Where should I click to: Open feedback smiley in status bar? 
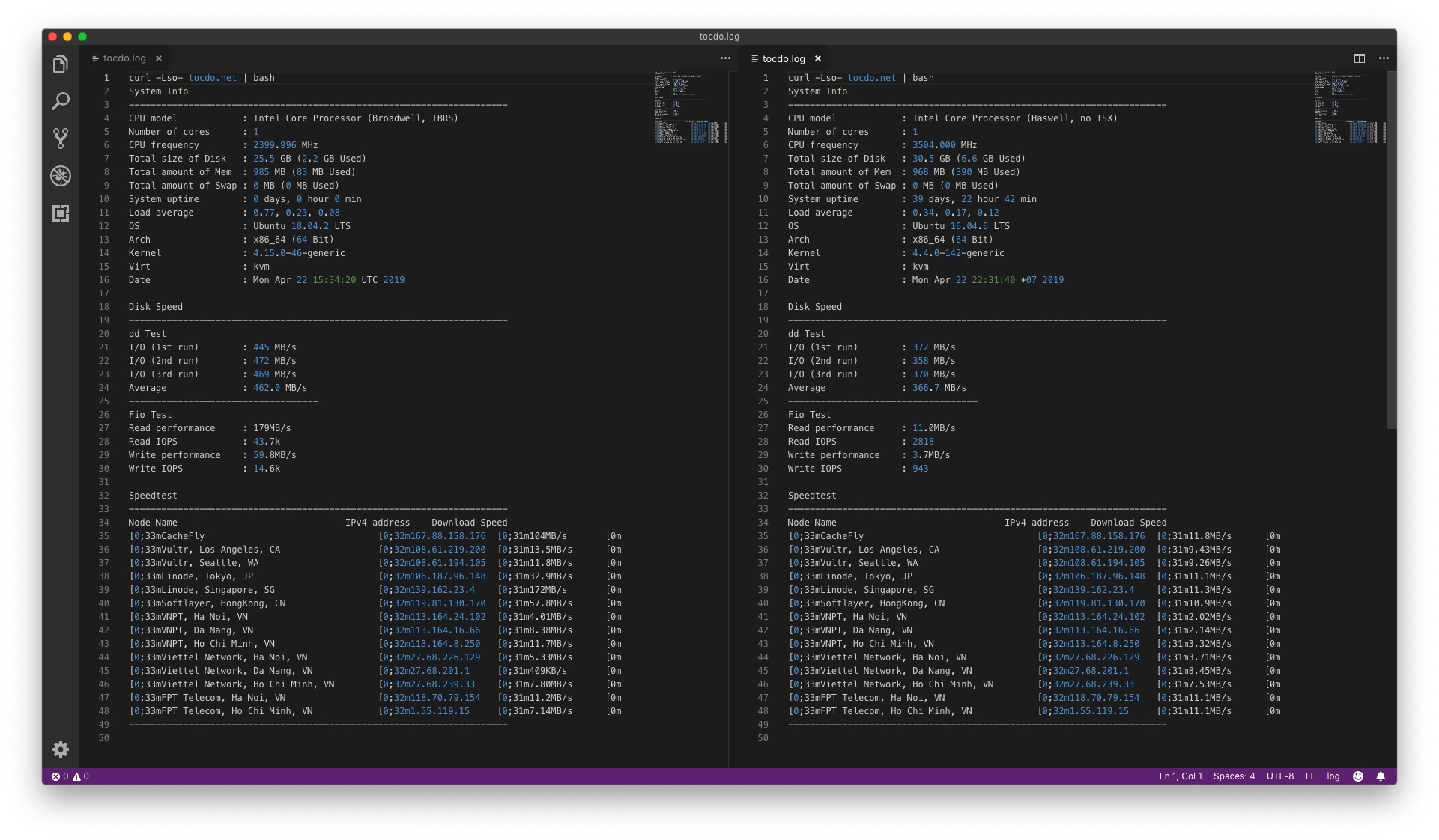point(1358,776)
